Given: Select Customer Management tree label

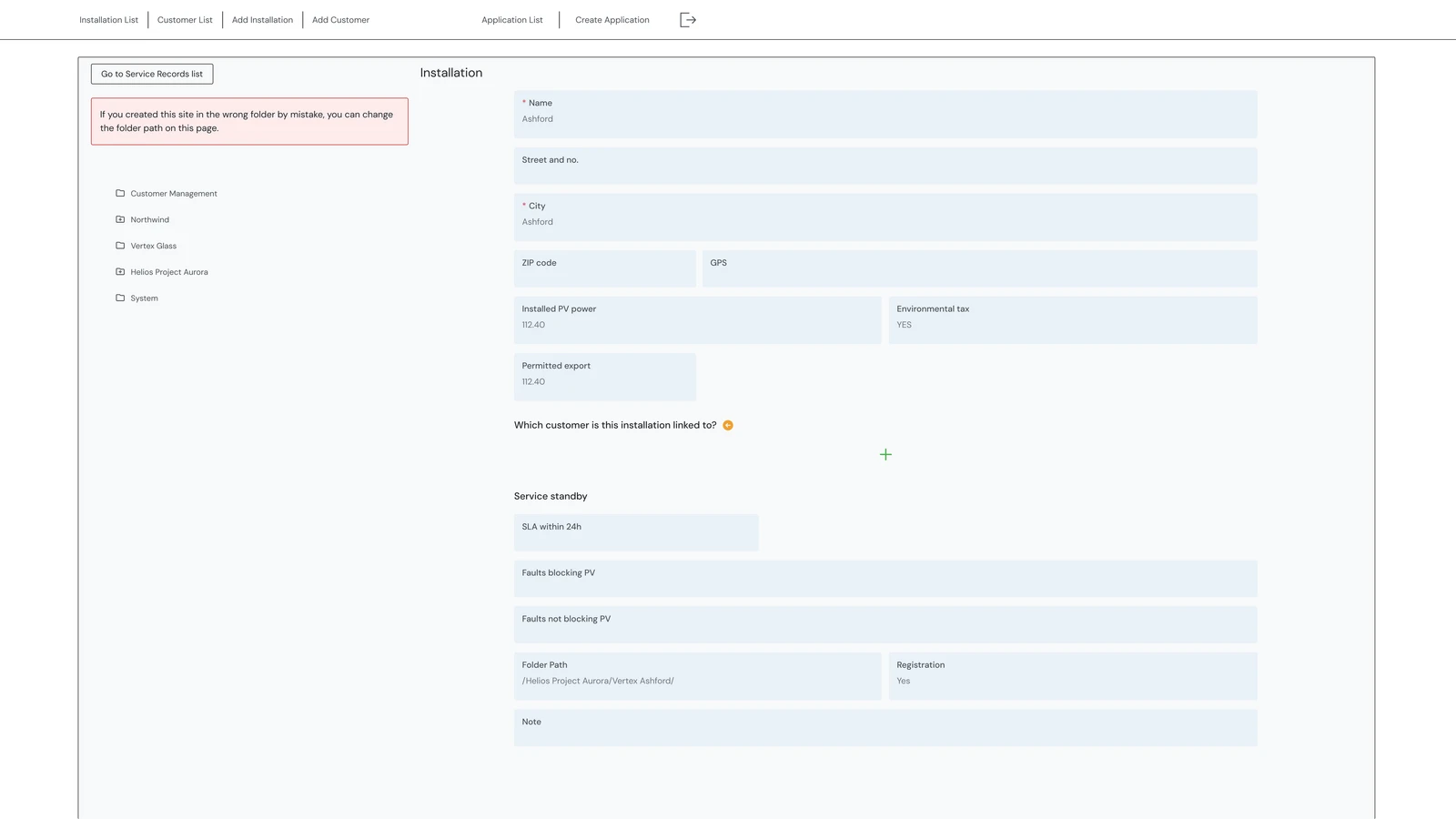Looking at the screenshot, I should [174, 194].
